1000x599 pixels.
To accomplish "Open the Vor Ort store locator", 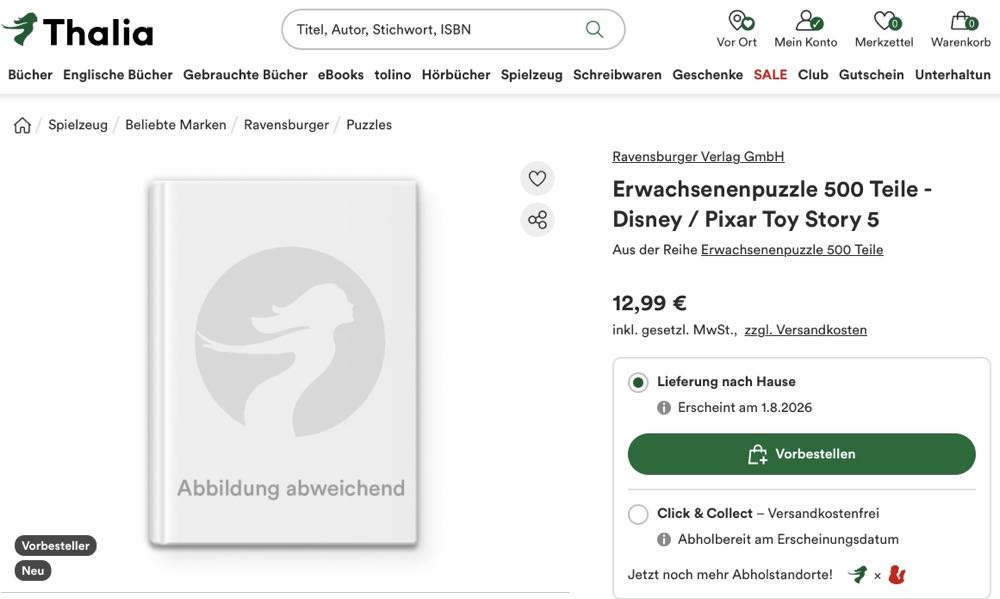I will [x=737, y=28].
